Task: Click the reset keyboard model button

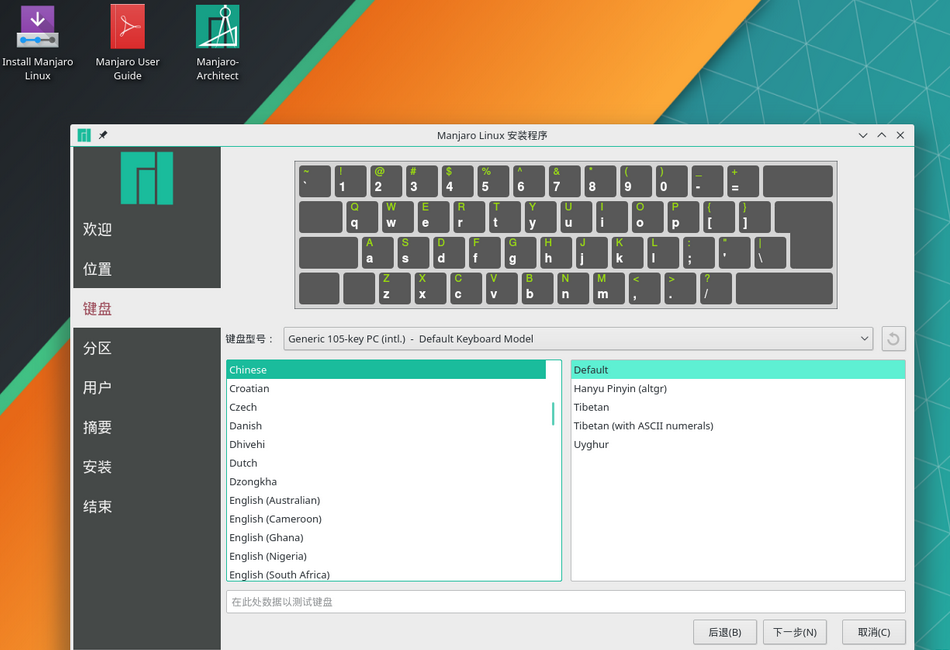Action: (893, 339)
